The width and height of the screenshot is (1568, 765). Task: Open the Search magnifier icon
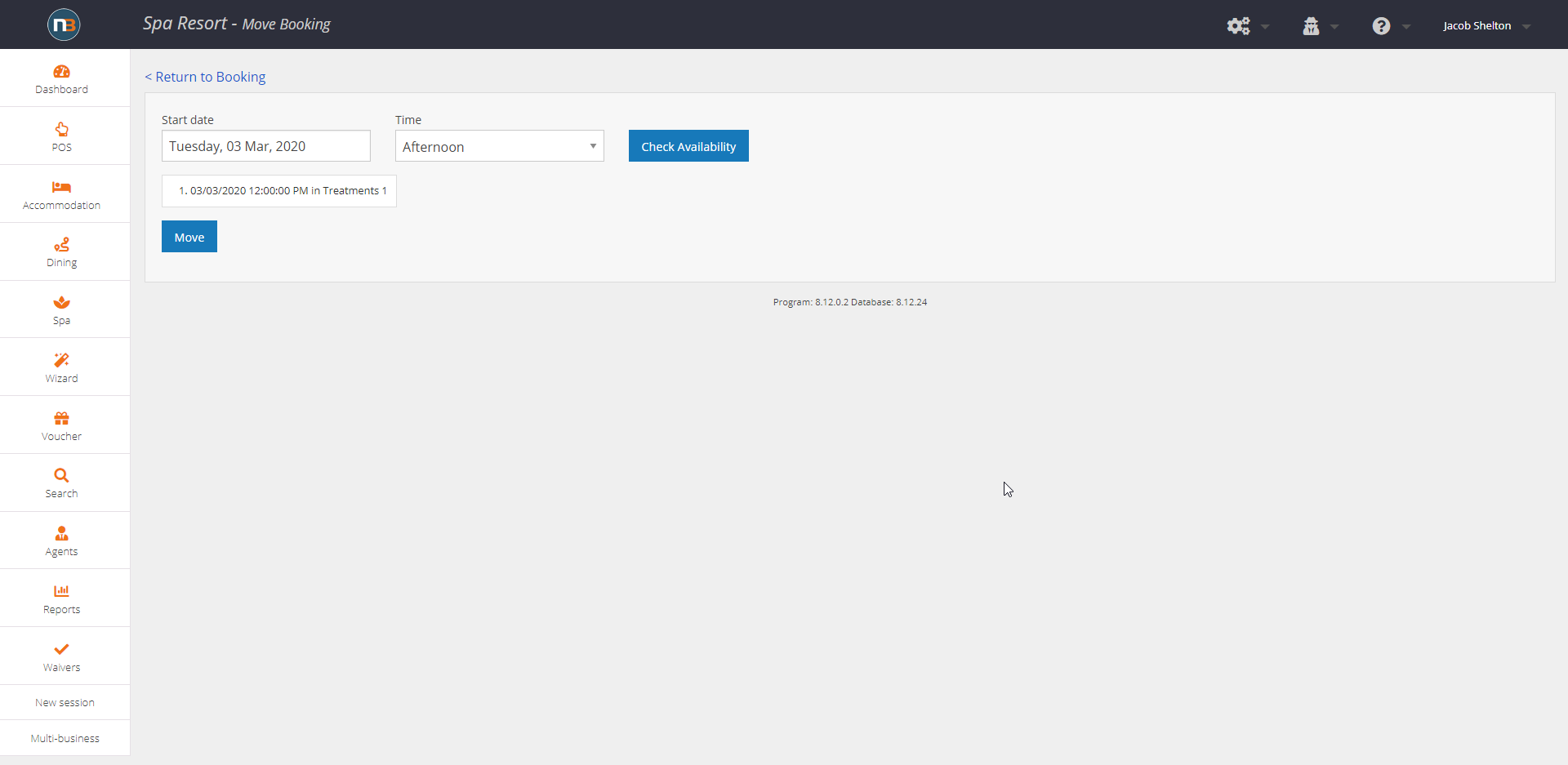pos(61,475)
